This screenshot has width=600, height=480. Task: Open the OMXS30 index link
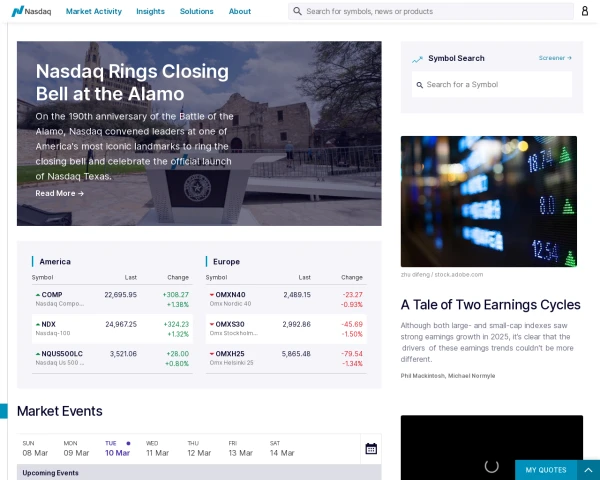pos(230,324)
